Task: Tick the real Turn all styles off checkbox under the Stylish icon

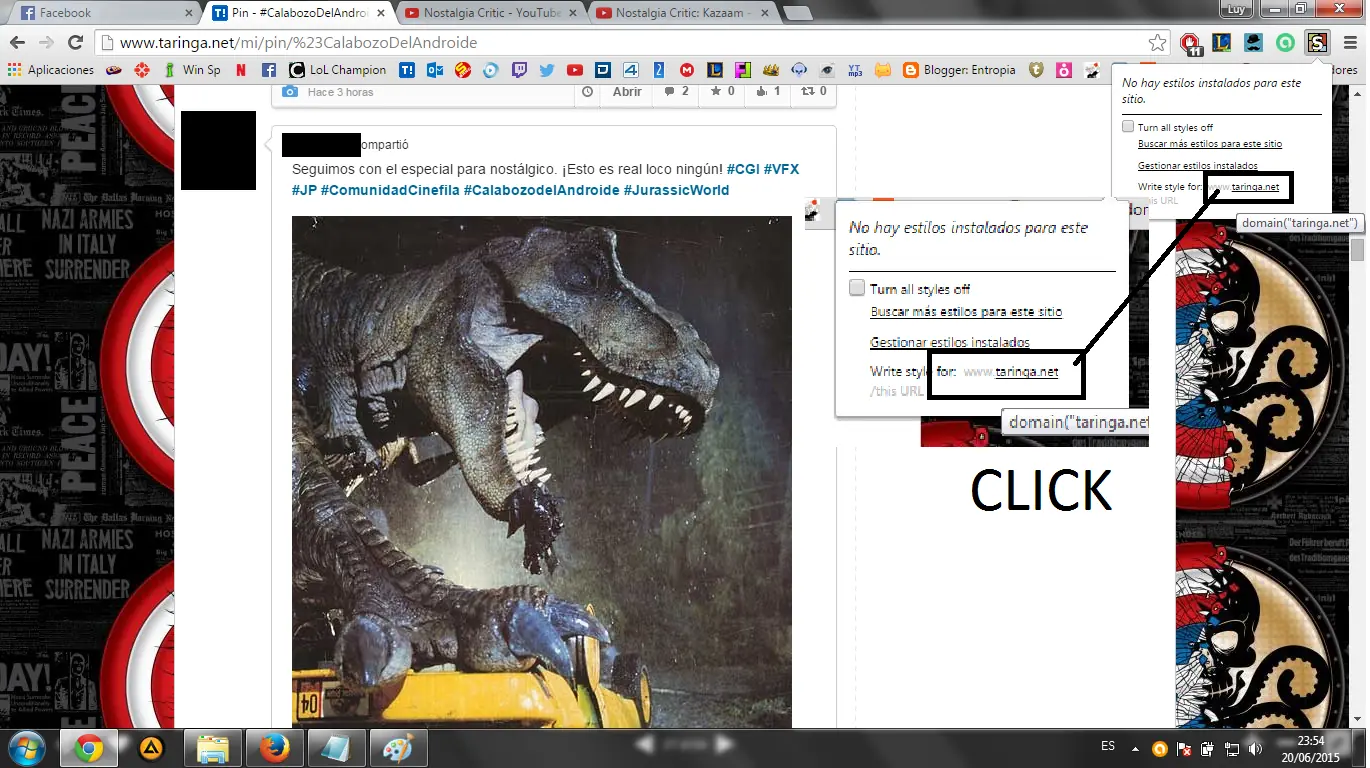Action: [1128, 128]
